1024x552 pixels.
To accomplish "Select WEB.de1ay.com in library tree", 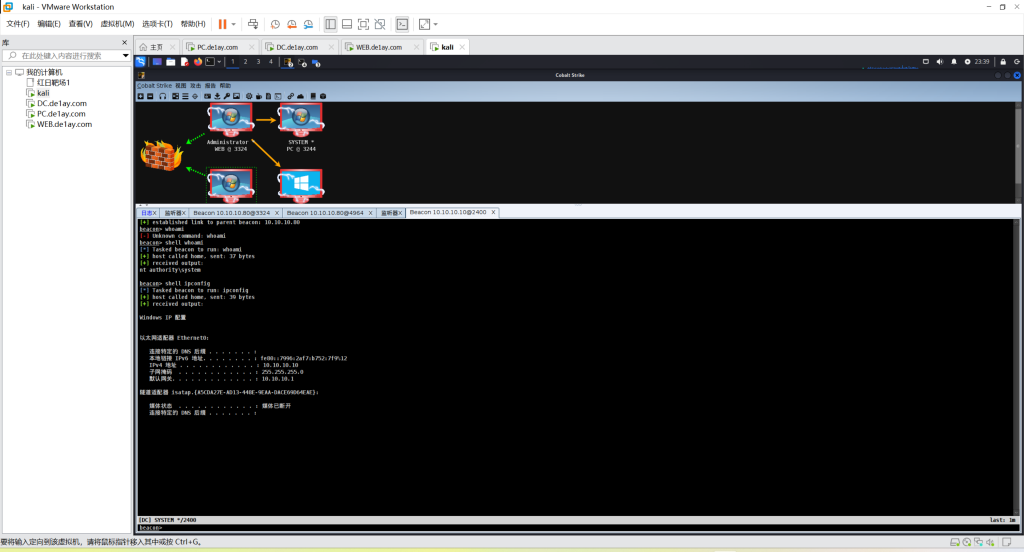I will tap(64, 124).
